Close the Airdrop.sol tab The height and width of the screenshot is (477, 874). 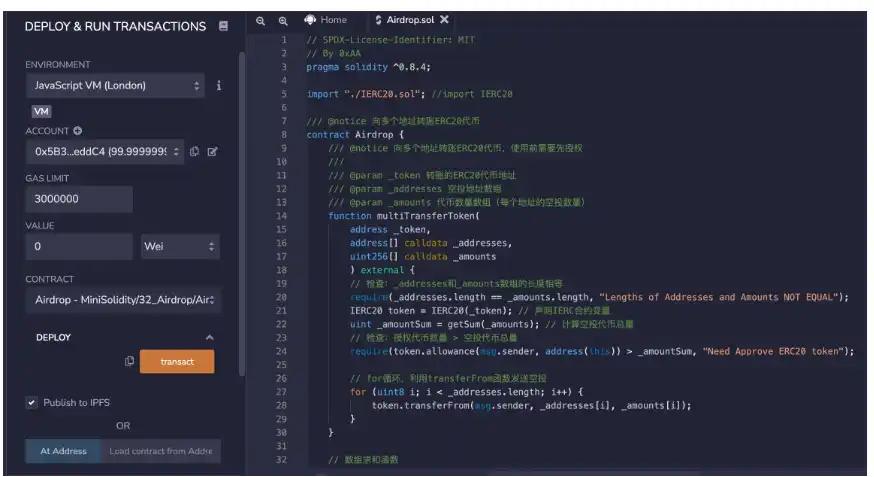point(444,20)
